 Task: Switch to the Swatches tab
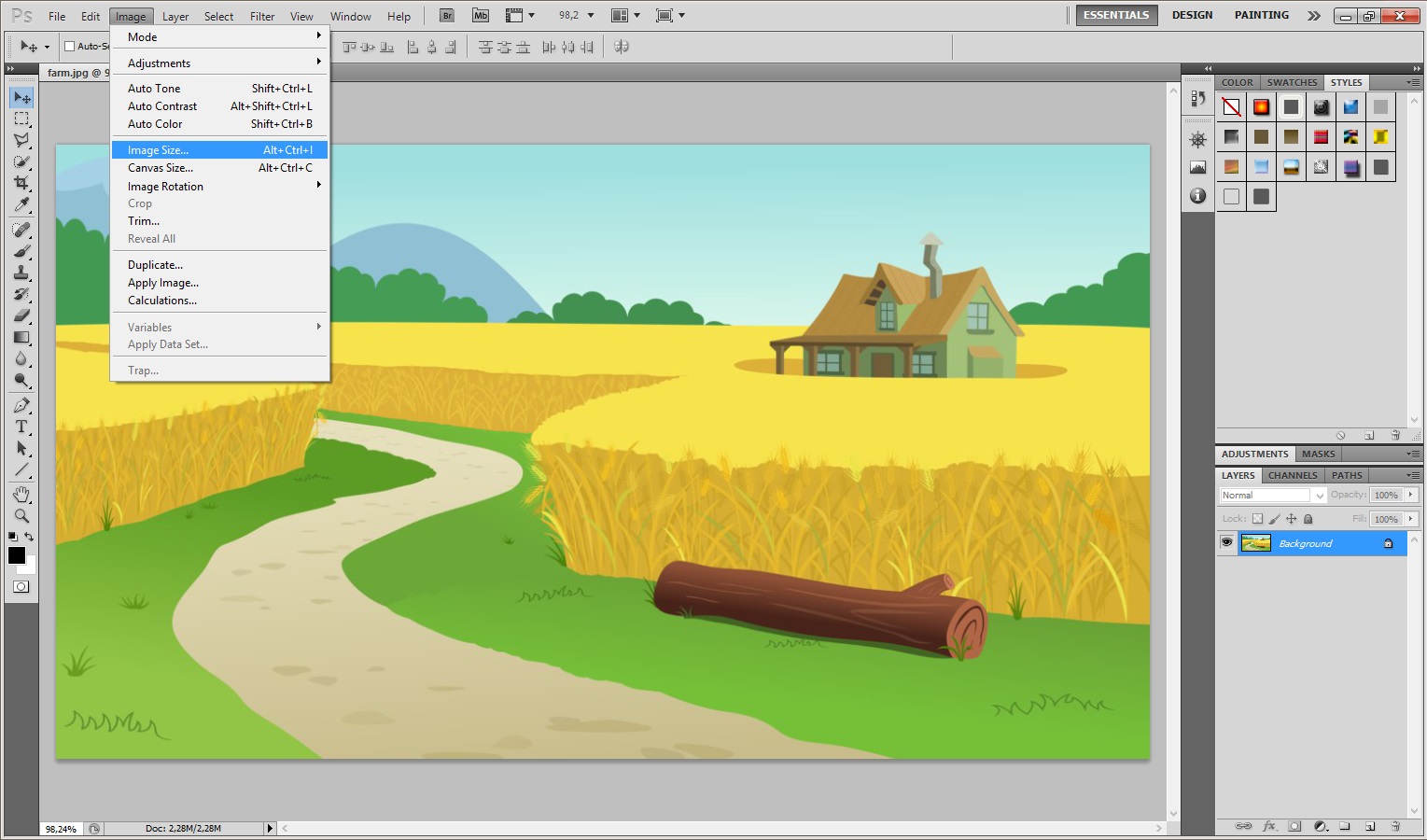pyautogui.click(x=1292, y=82)
